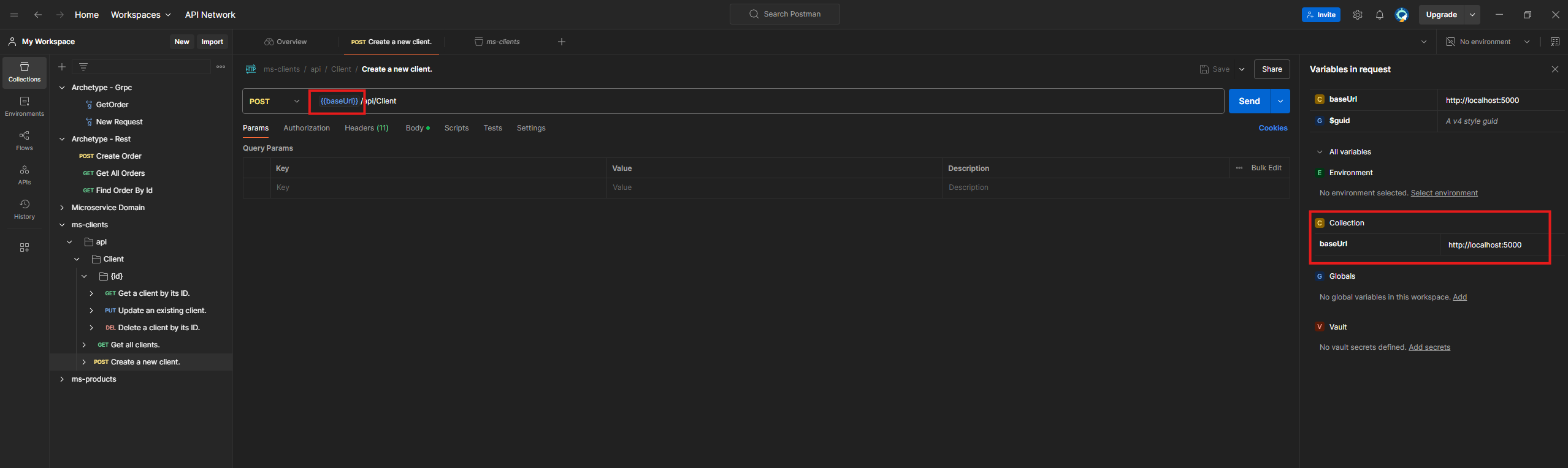Open the request Settings tab
The image size is (1568, 468).
point(531,128)
